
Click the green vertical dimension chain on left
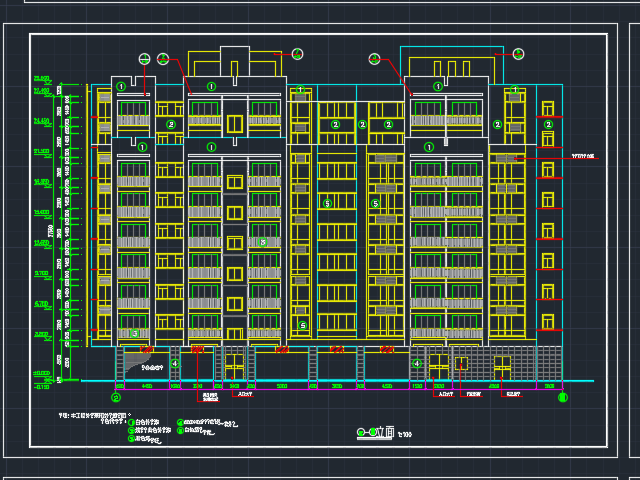click(x=62, y=230)
